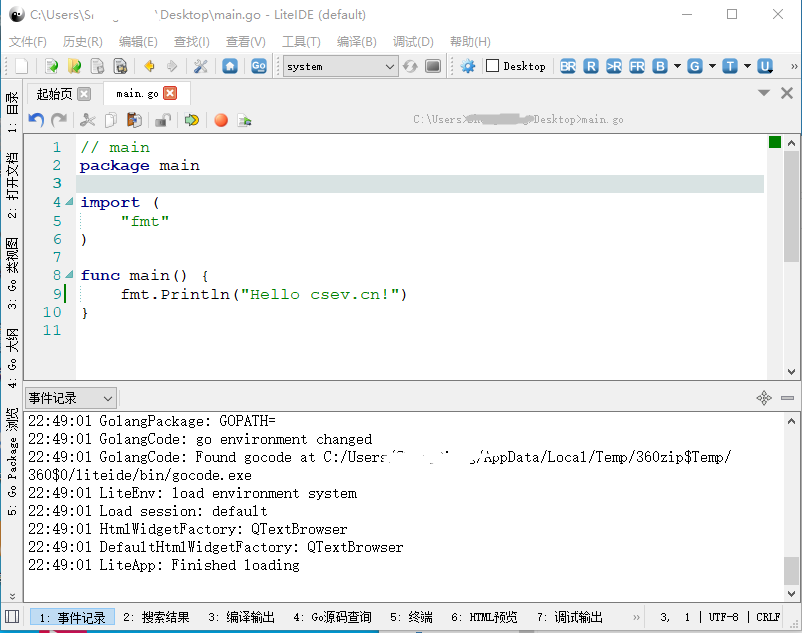Open the gear settings icon in toolbar

(x=468, y=66)
